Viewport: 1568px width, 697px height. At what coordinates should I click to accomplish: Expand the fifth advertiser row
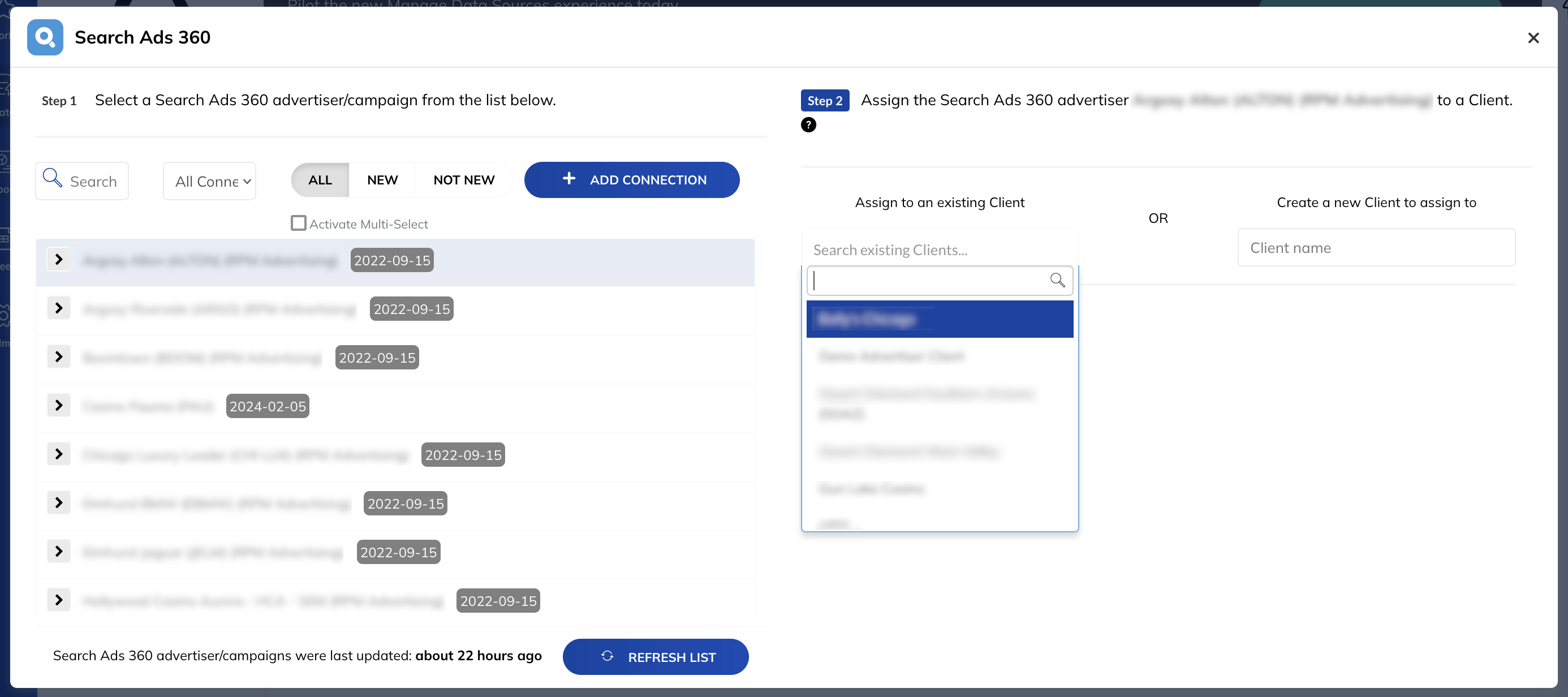(x=58, y=455)
